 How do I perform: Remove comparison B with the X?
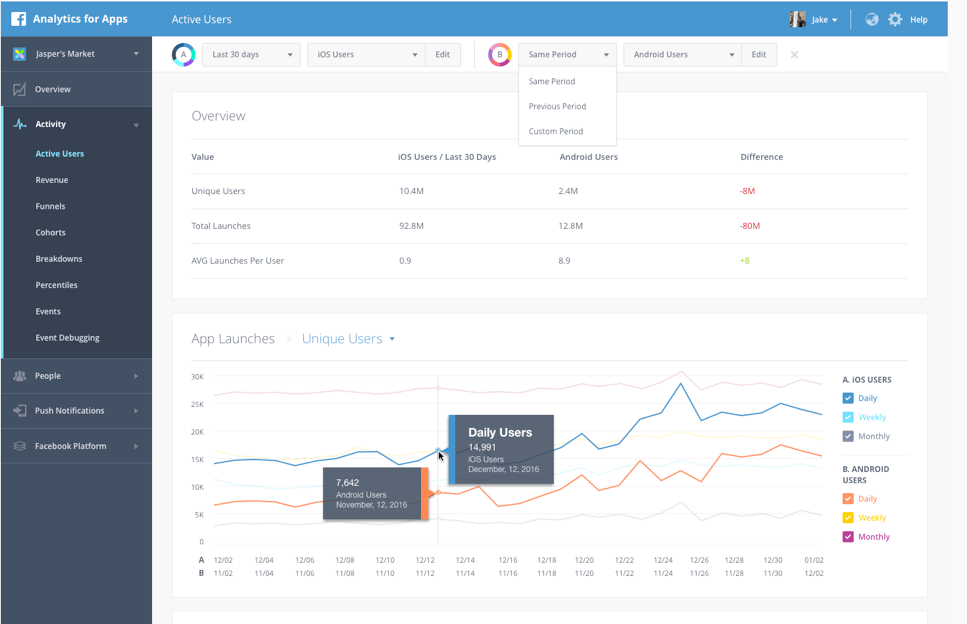[x=794, y=55]
